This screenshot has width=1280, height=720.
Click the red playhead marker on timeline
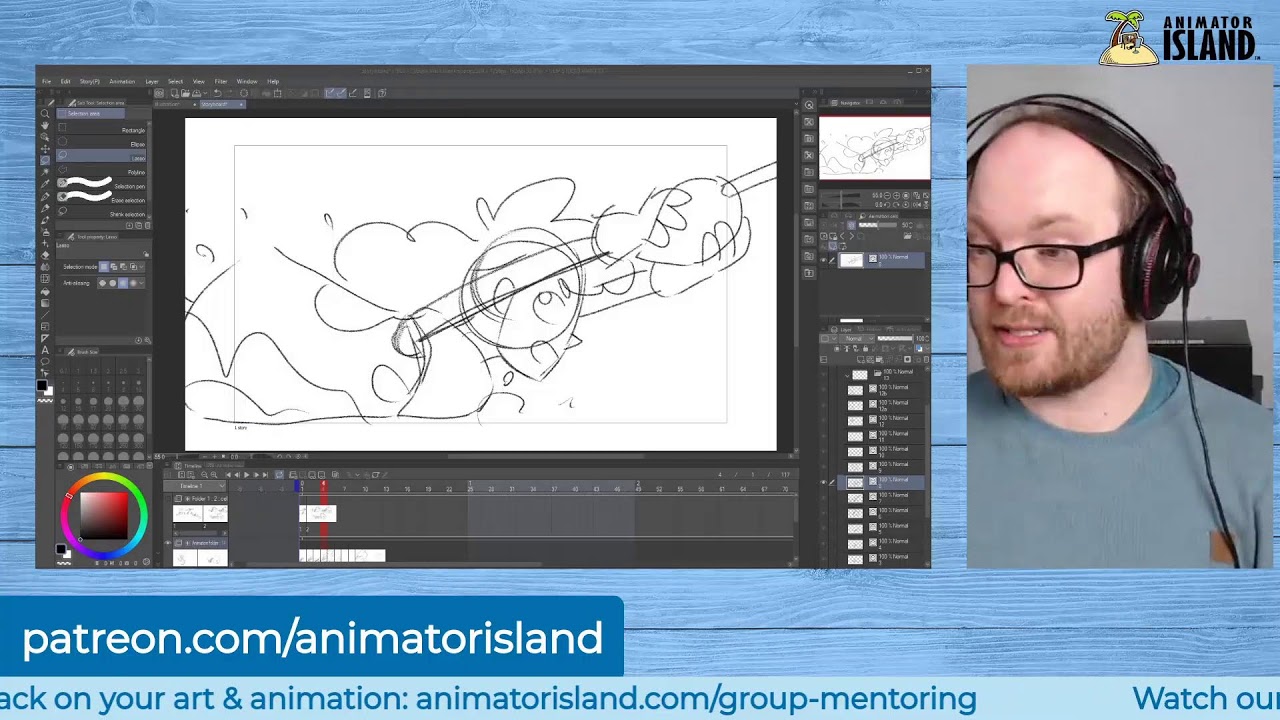(x=323, y=486)
